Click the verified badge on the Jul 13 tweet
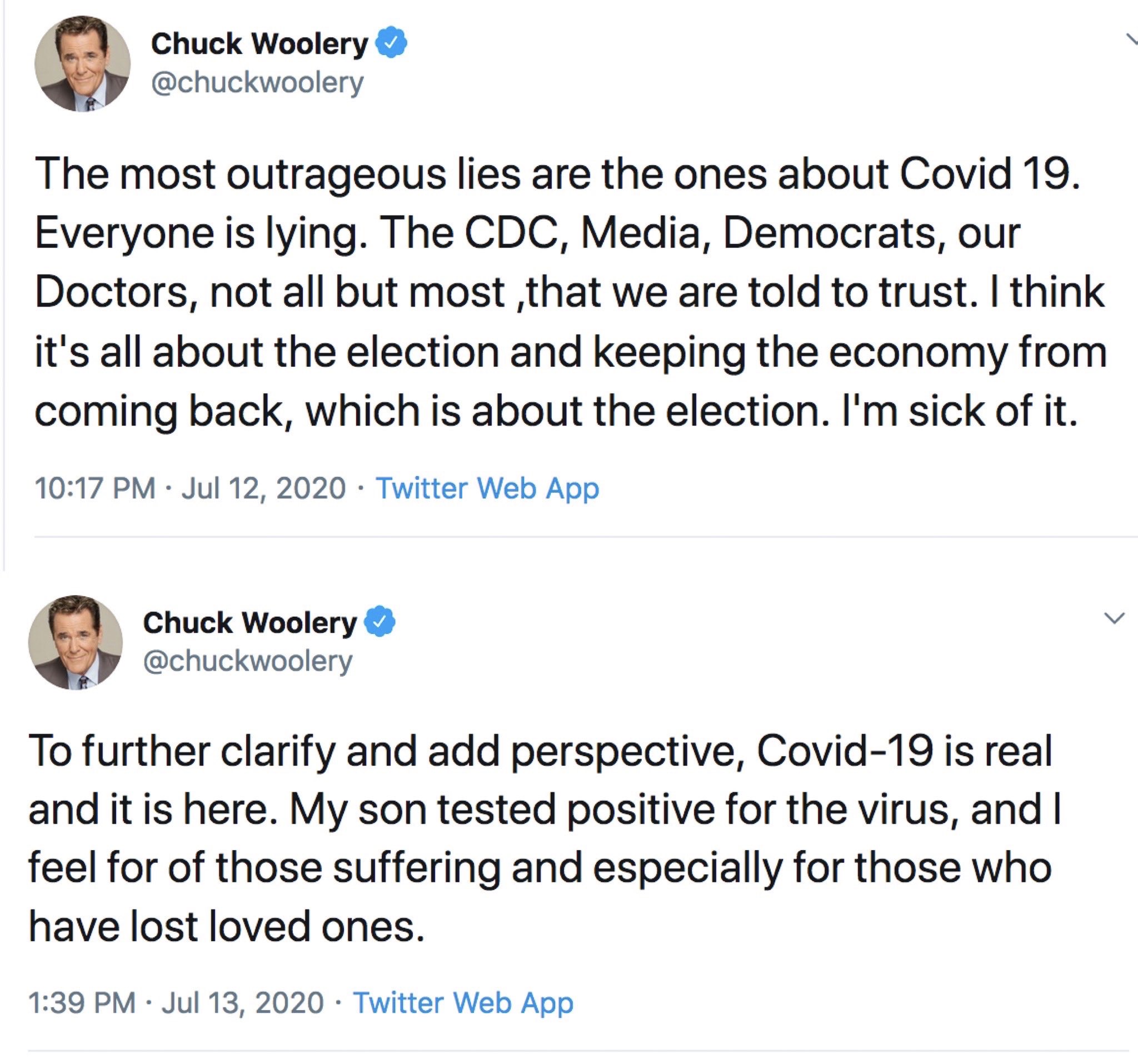Viewport: 1138px width, 1064px height. (x=380, y=622)
